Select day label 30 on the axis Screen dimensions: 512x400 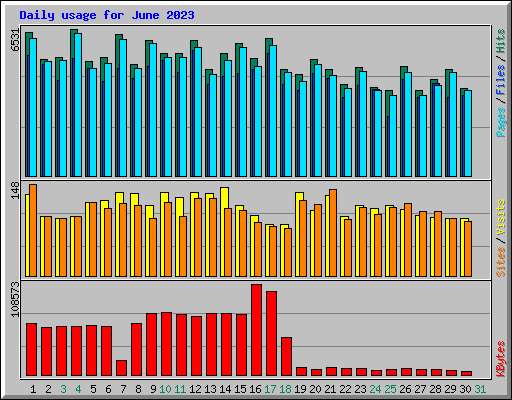point(465,389)
